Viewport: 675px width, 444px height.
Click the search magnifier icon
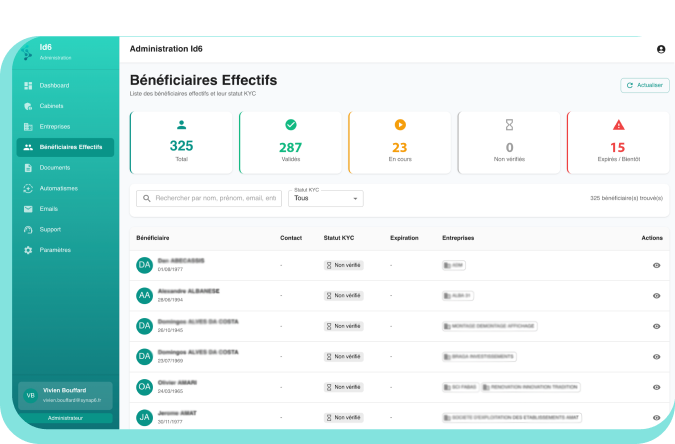coord(146,198)
